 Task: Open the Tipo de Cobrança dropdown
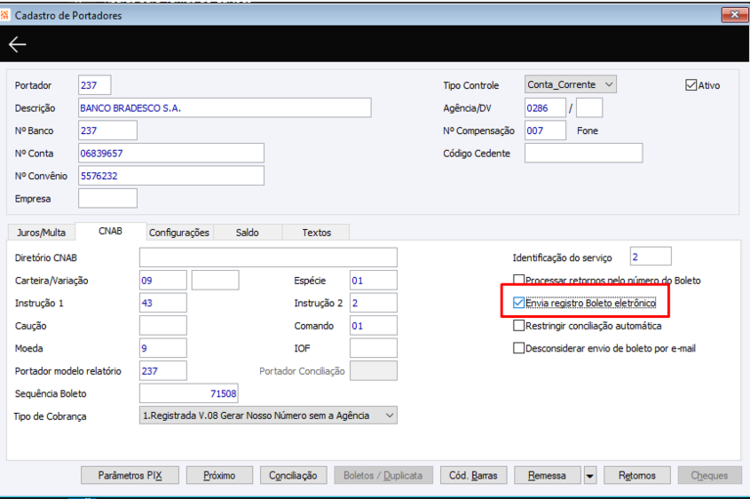(x=268, y=415)
